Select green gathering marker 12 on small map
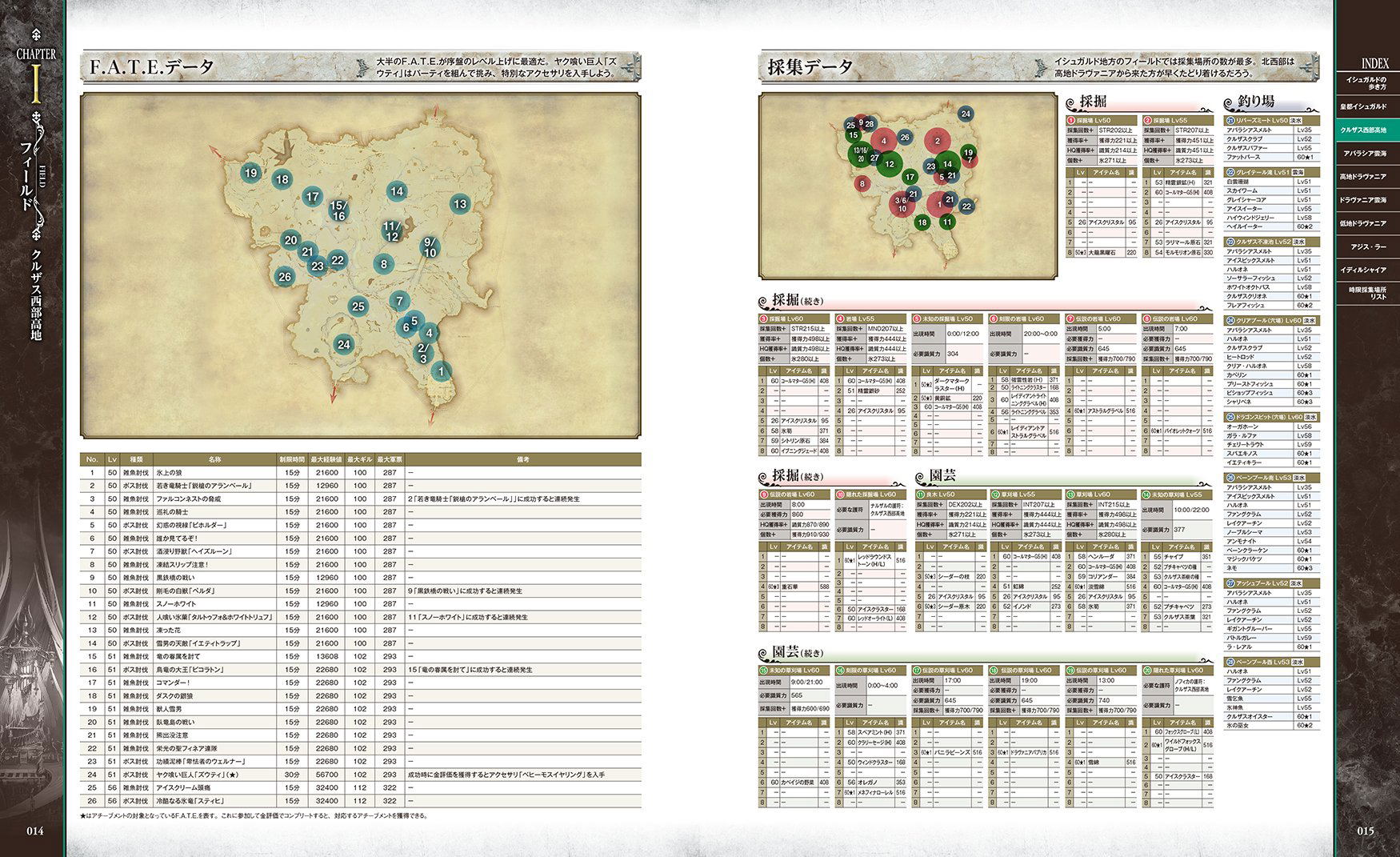This screenshot has height=857, width=1400. coord(889,164)
